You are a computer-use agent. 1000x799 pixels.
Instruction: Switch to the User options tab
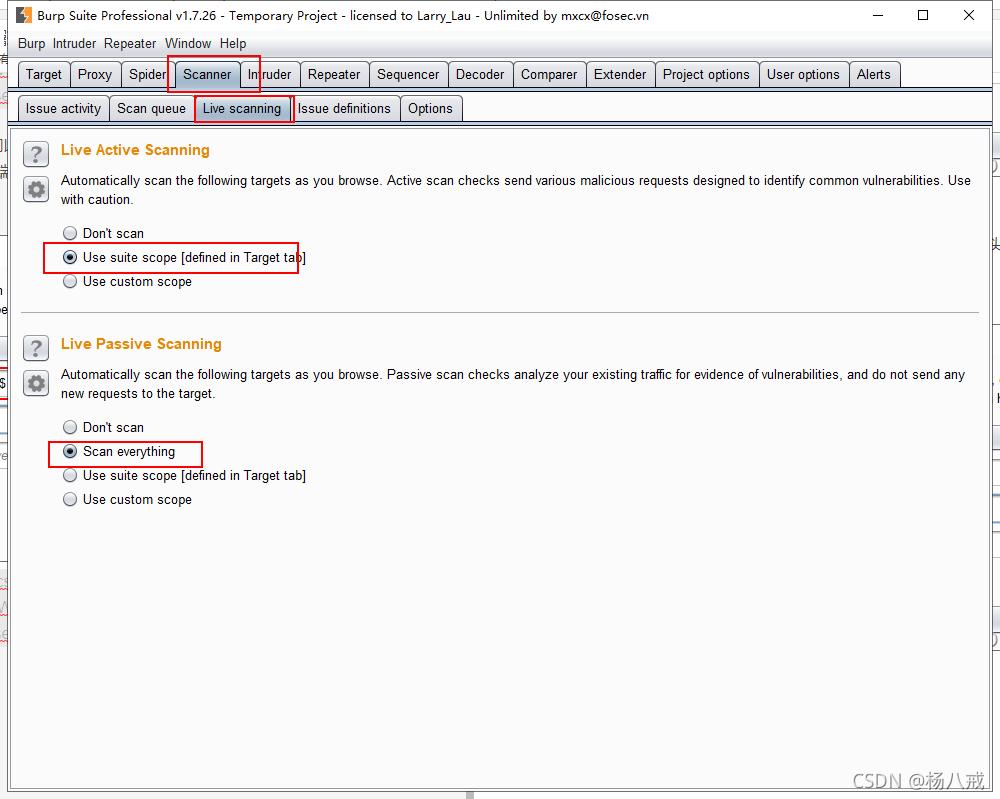(804, 75)
